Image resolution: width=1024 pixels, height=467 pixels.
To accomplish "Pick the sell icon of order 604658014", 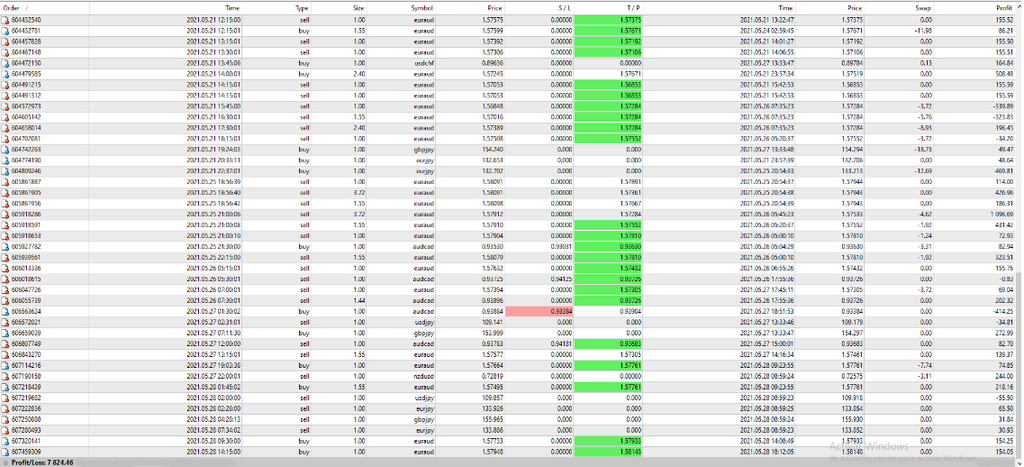I will [x=5, y=128].
